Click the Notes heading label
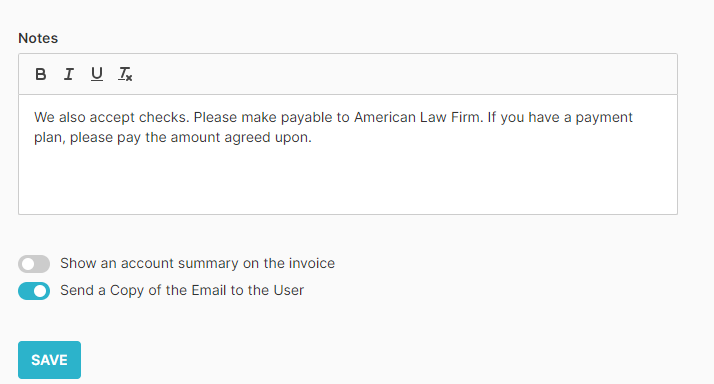 [x=38, y=38]
